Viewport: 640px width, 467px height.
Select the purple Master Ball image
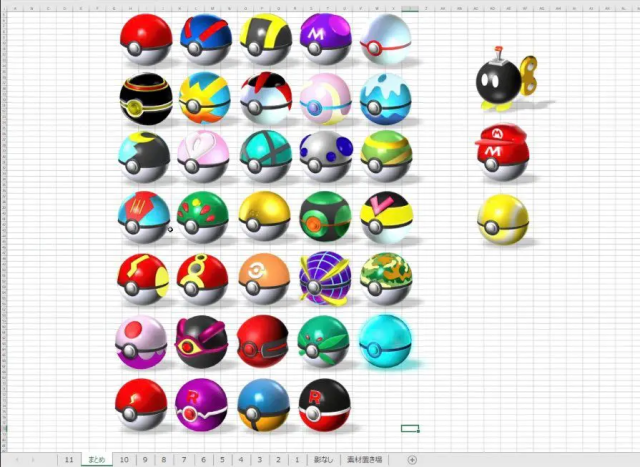[324, 38]
